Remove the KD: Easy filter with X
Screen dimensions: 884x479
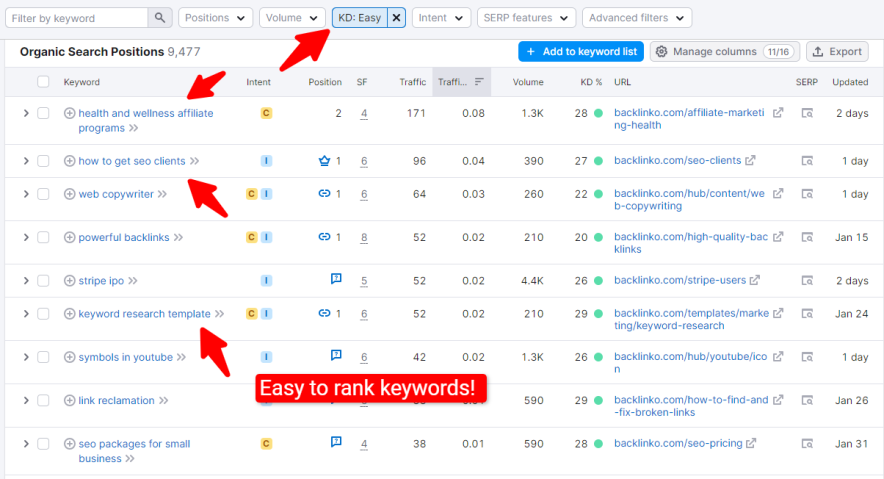(x=396, y=17)
